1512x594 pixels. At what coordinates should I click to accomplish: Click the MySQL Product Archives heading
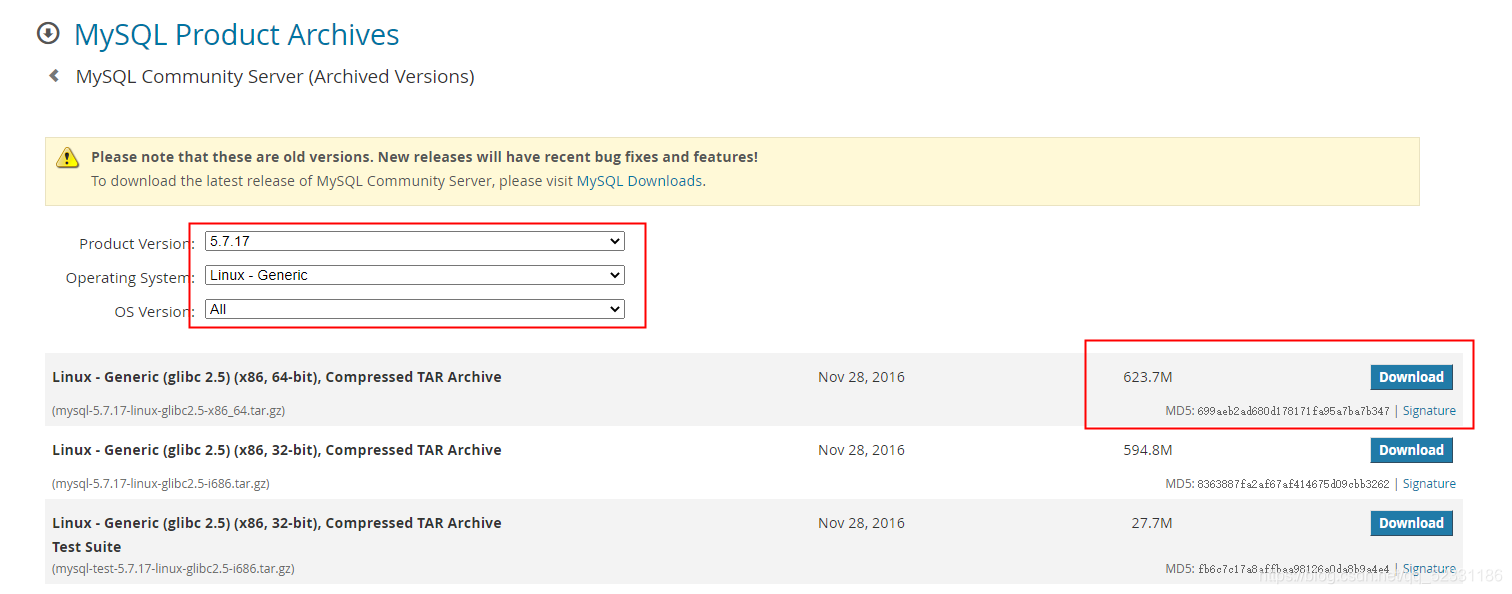[x=236, y=34]
